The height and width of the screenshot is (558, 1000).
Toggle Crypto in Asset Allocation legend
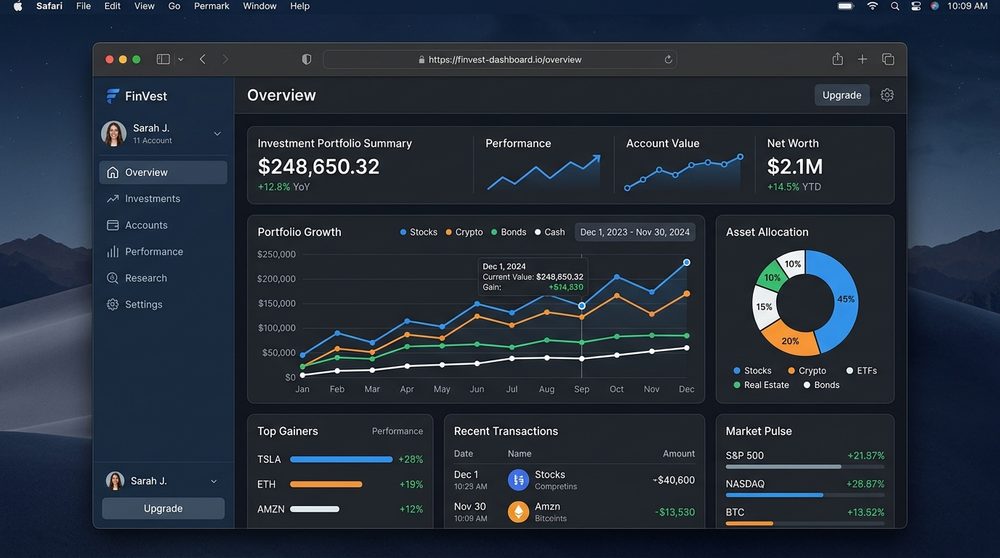tap(807, 371)
